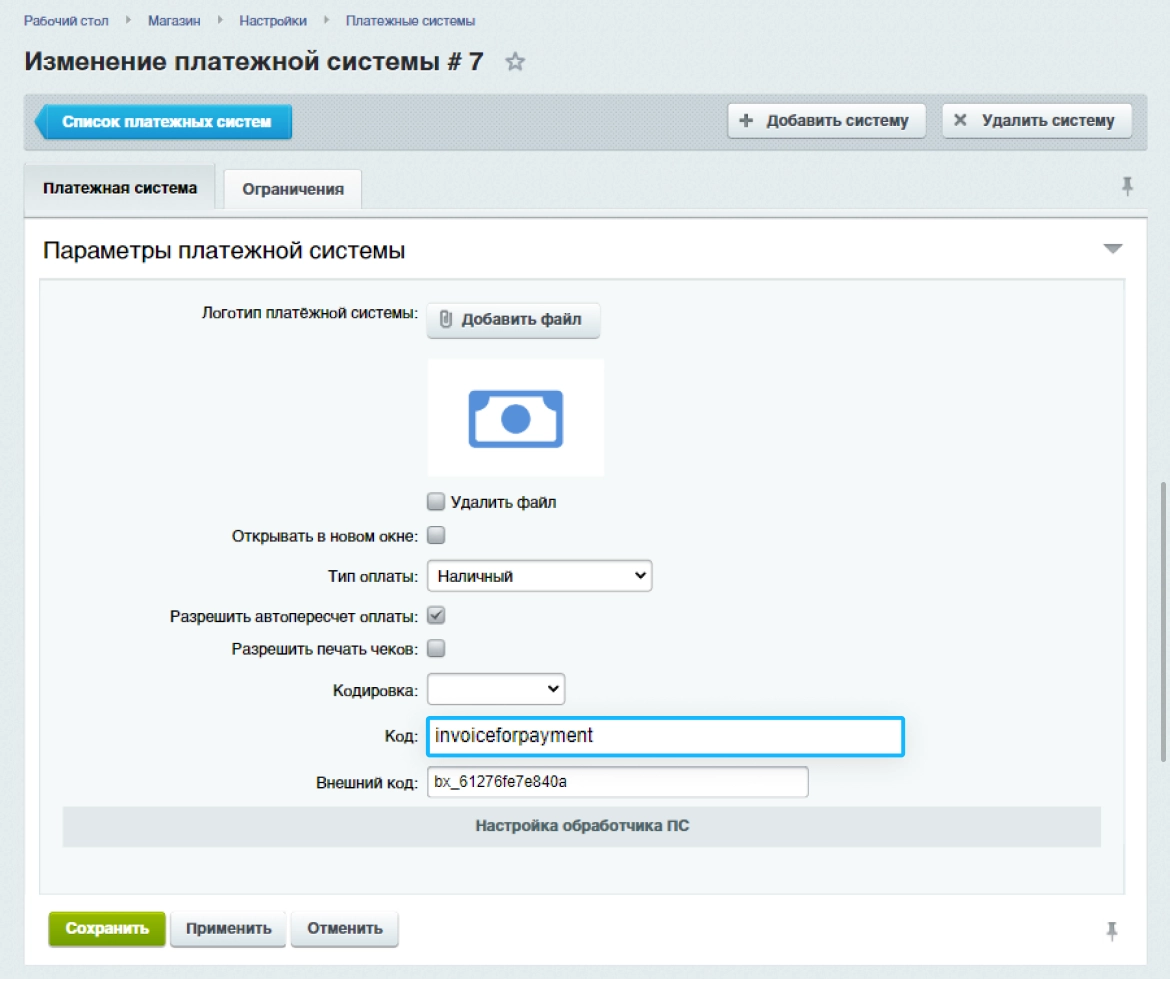
Task: Uncheck Разрешить автопересчет оплаты checkbox
Action: coord(436,616)
